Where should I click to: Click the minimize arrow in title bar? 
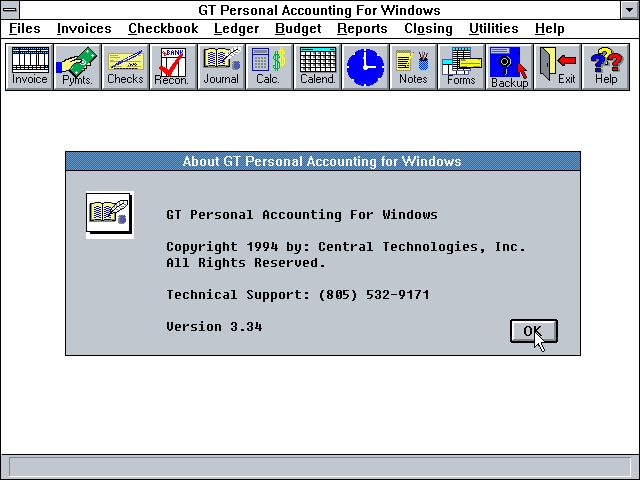(x=630, y=10)
